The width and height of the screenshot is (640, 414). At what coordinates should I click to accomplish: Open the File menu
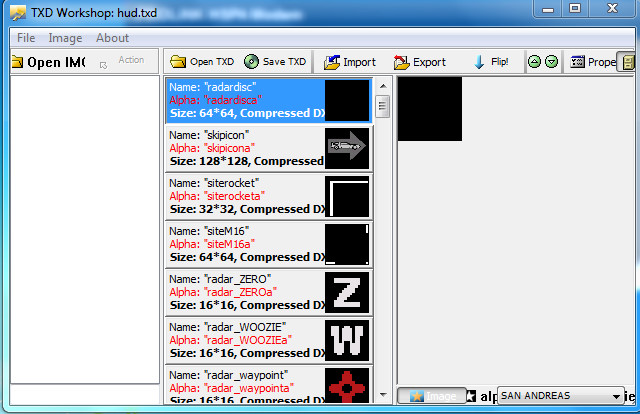(x=26, y=38)
